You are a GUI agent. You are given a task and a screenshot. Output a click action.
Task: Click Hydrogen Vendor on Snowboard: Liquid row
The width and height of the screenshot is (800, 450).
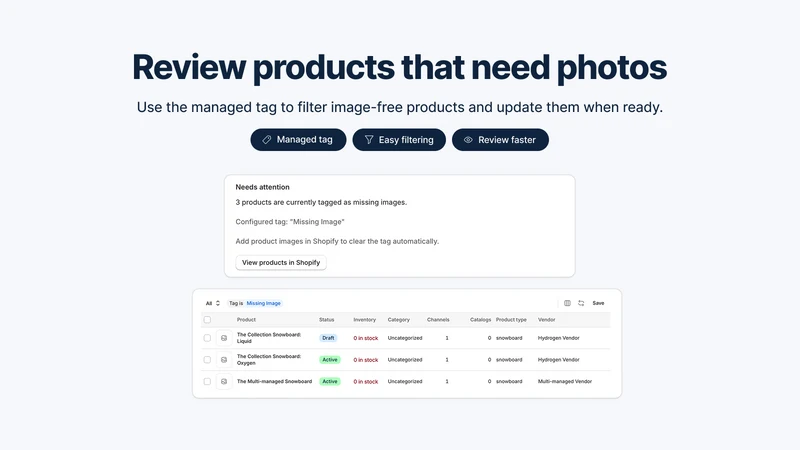[x=559, y=338]
